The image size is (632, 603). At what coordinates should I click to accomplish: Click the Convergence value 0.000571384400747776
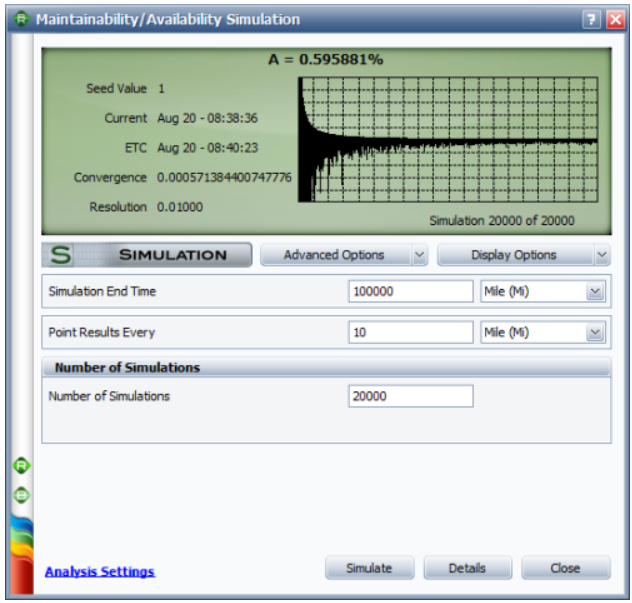(224, 177)
